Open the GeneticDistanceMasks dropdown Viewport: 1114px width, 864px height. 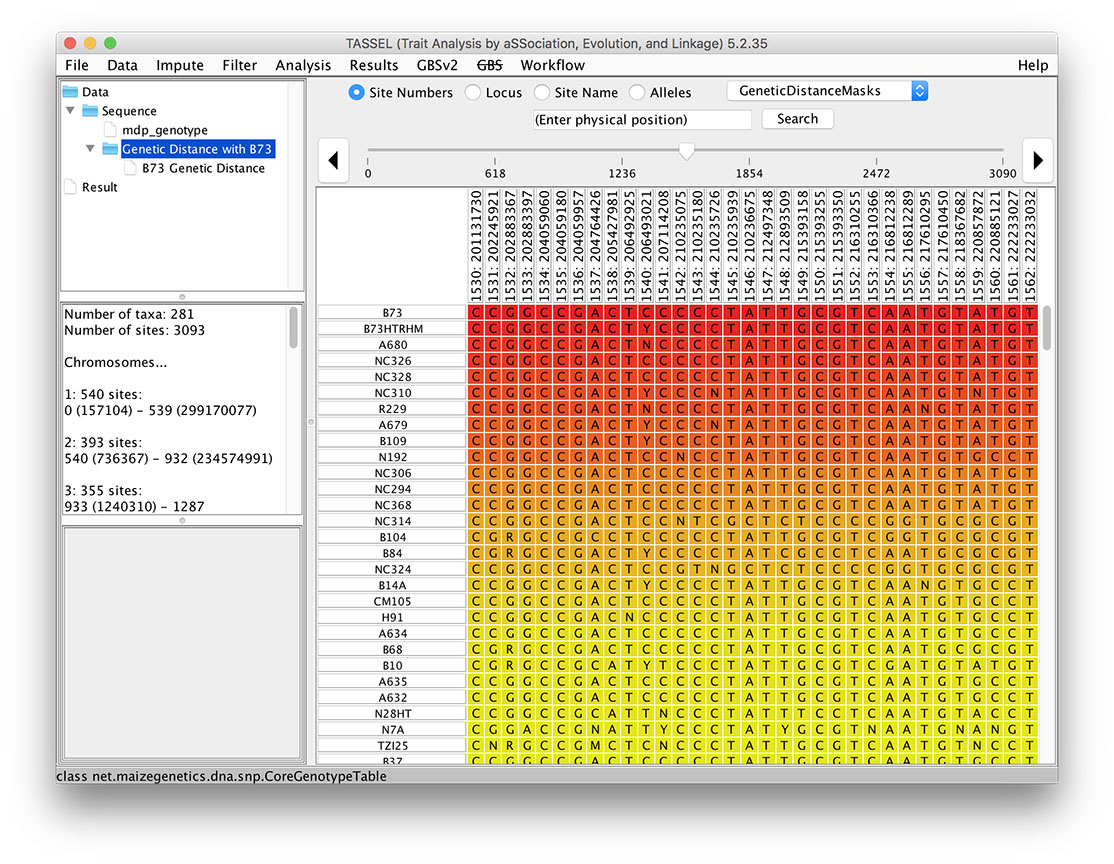[828, 91]
